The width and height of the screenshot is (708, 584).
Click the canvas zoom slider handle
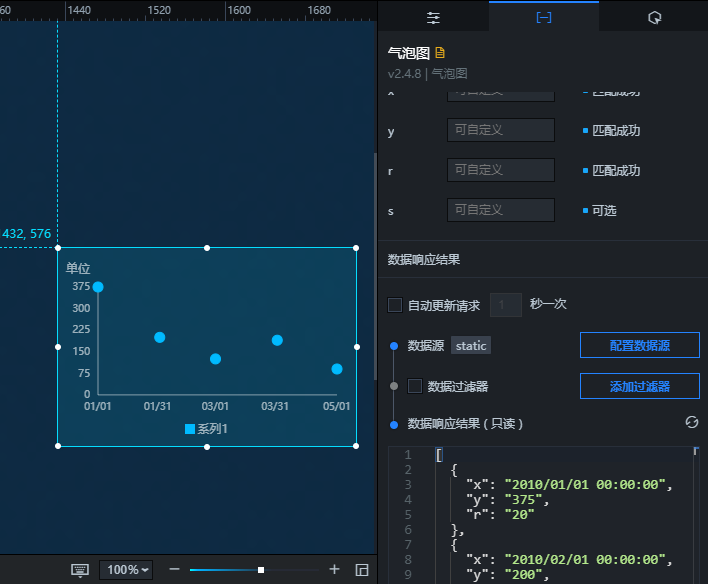[x=261, y=570]
